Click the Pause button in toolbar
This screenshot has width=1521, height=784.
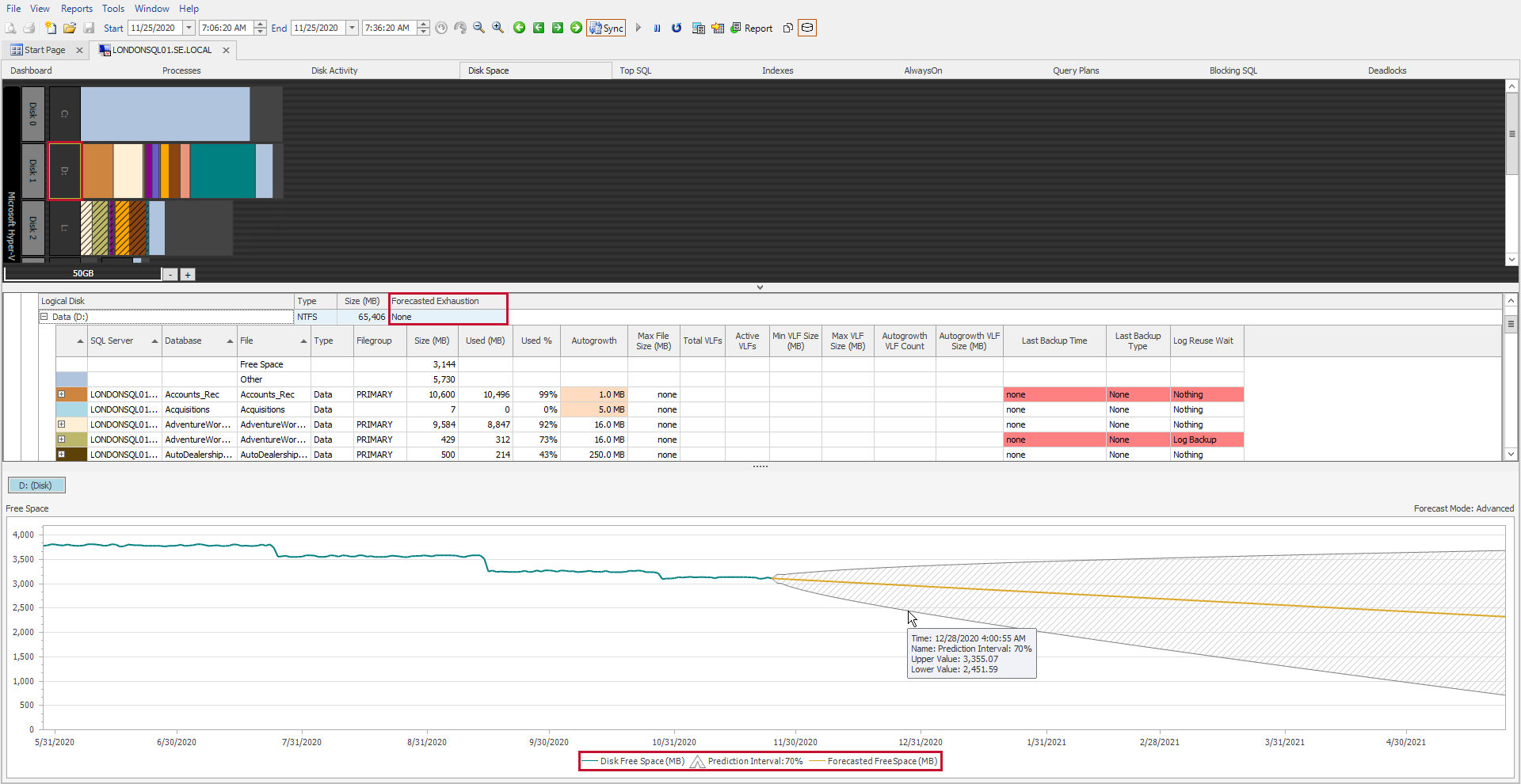coord(658,28)
